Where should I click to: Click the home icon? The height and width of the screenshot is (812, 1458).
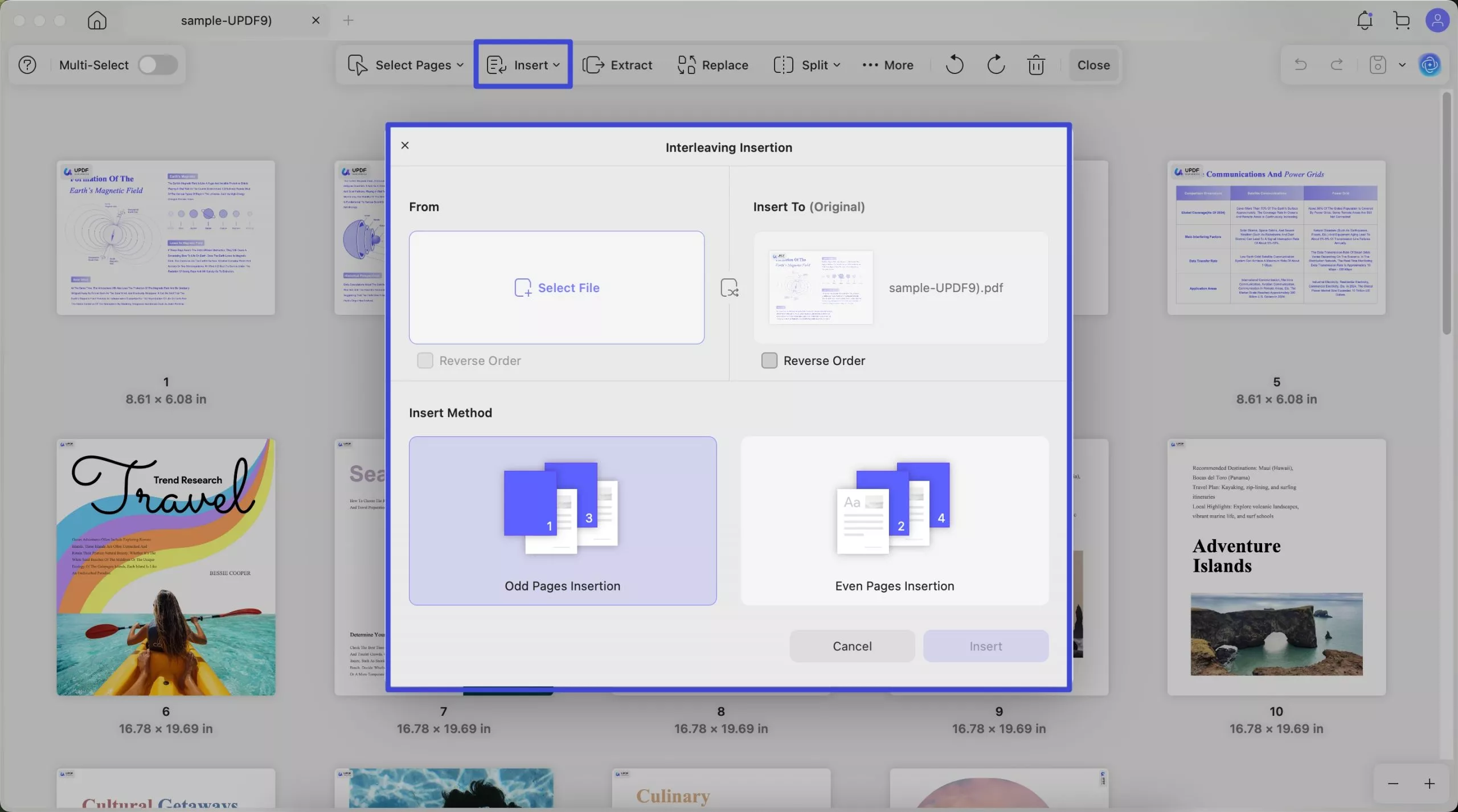coord(97,20)
